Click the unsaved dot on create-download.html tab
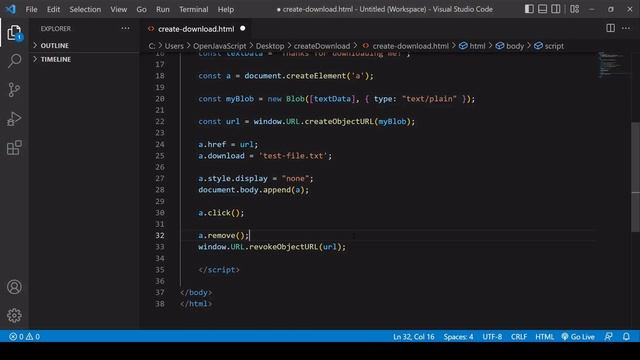 coord(243,29)
